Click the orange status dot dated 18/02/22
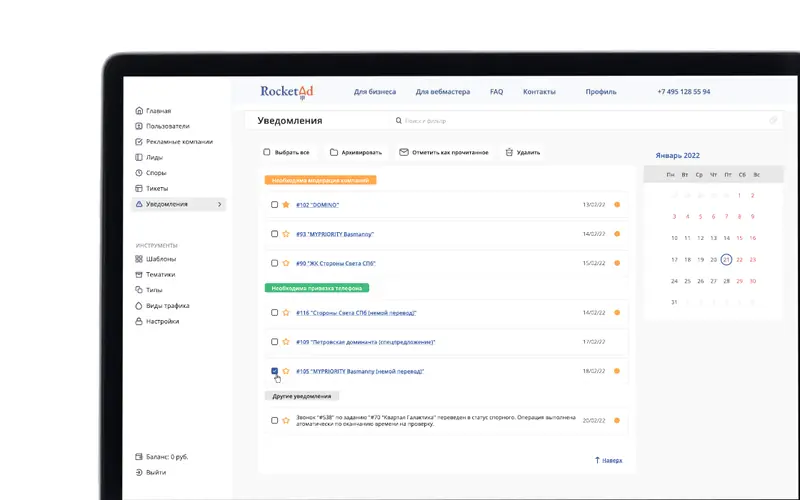 point(617,371)
